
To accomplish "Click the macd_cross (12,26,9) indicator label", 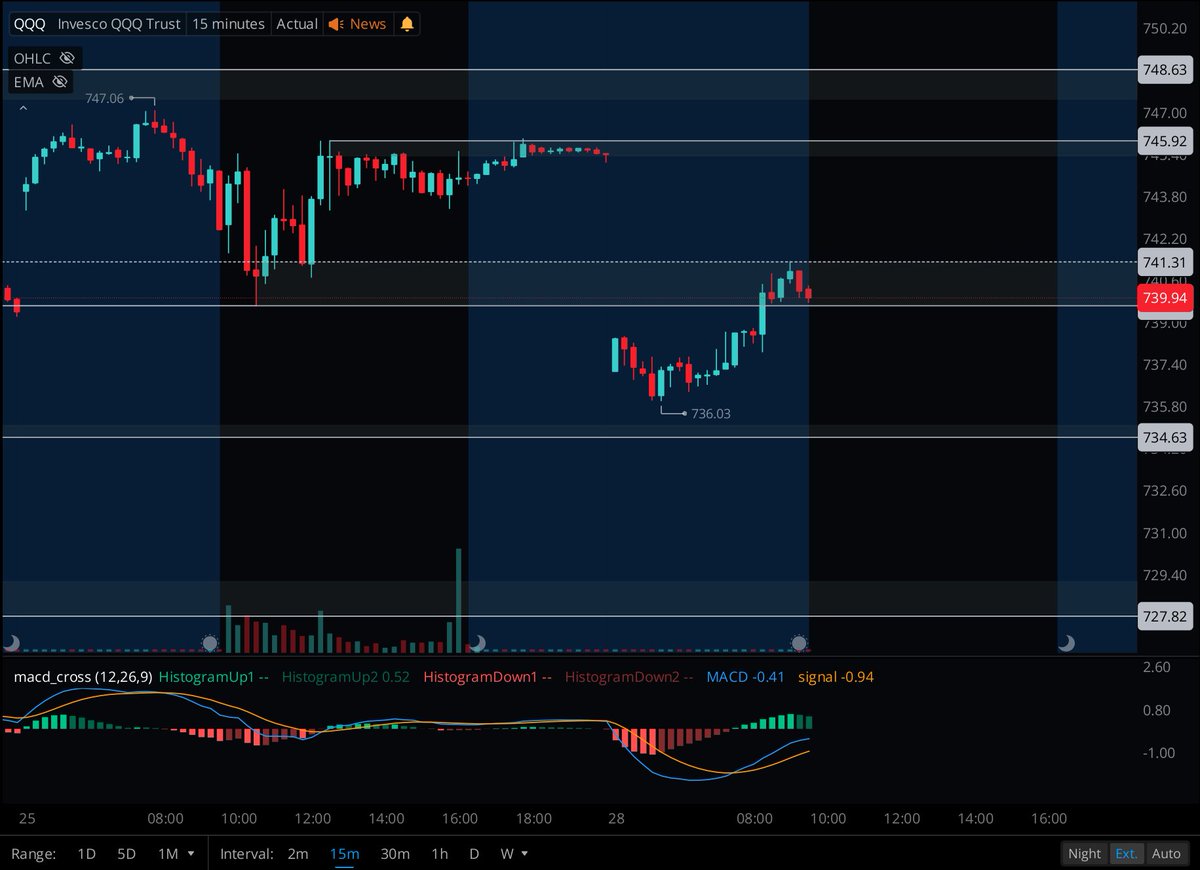I will [x=83, y=677].
